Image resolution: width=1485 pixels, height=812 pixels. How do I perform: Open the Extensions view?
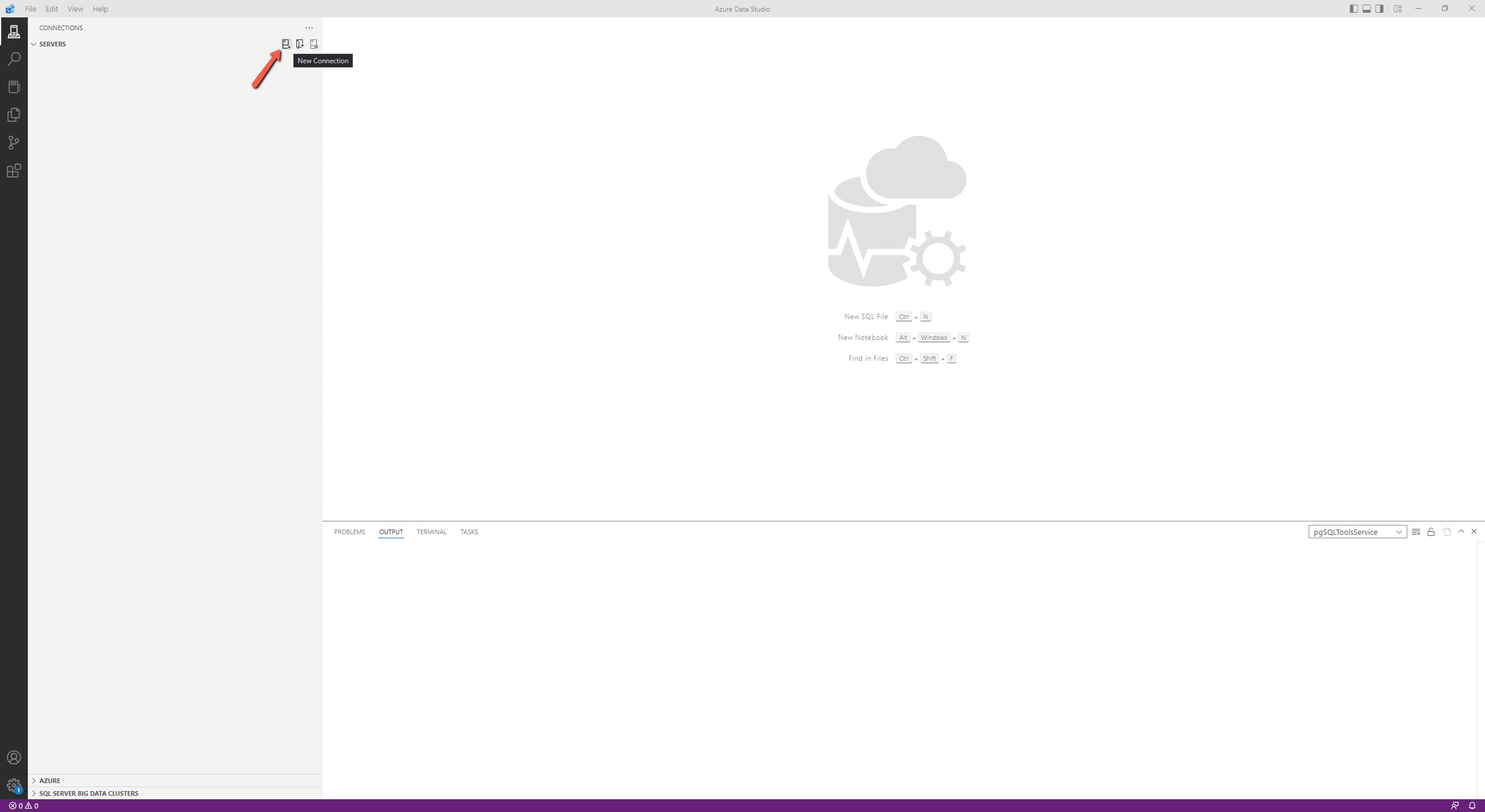14,171
